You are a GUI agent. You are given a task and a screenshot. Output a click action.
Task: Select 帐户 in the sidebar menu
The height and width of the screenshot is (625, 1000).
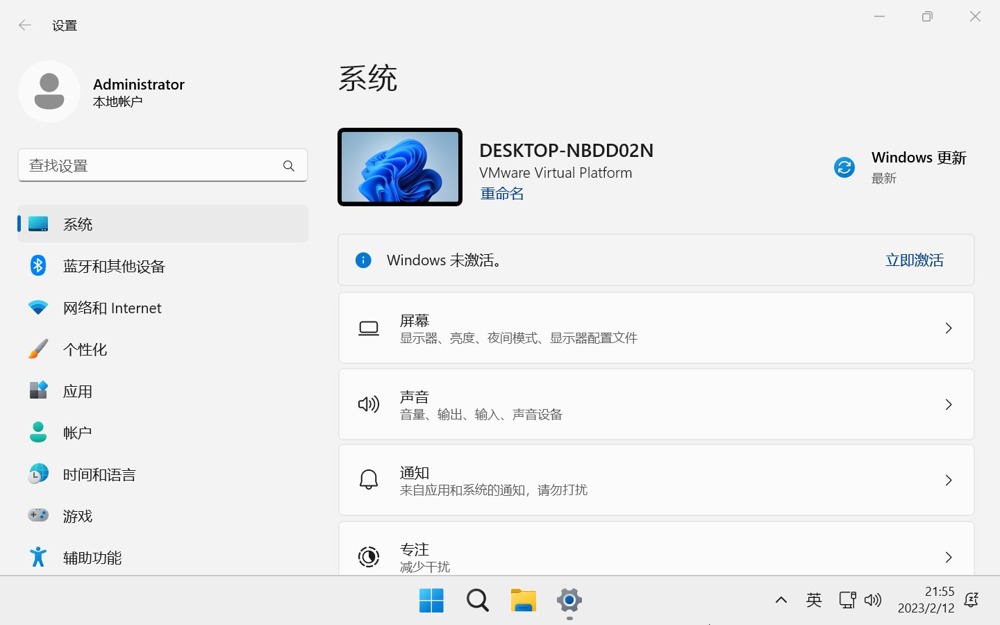click(77, 433)
